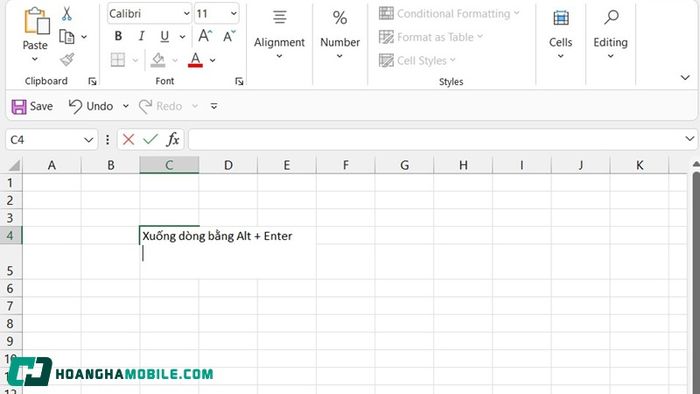Toggle Underline formatting
The width and height of the screenshot is (700, 394).
[x=165, y=36]
